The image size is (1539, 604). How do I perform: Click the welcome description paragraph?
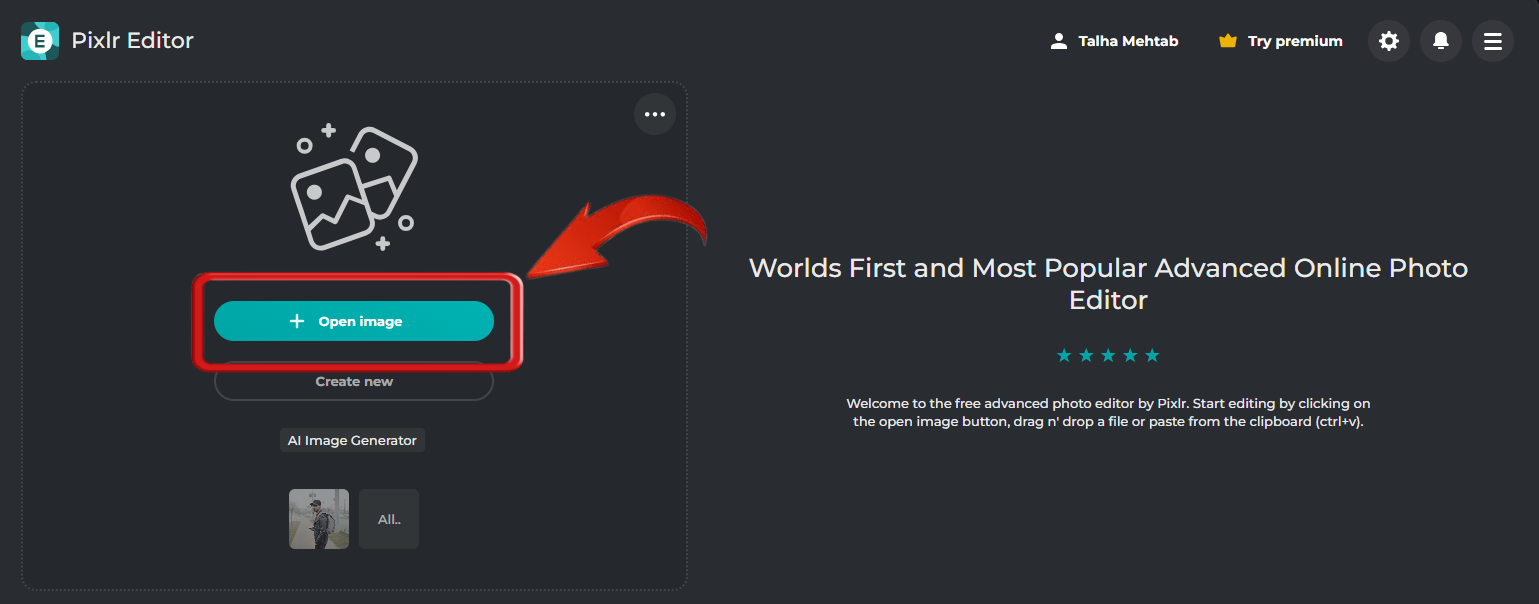click(1108, 412)
